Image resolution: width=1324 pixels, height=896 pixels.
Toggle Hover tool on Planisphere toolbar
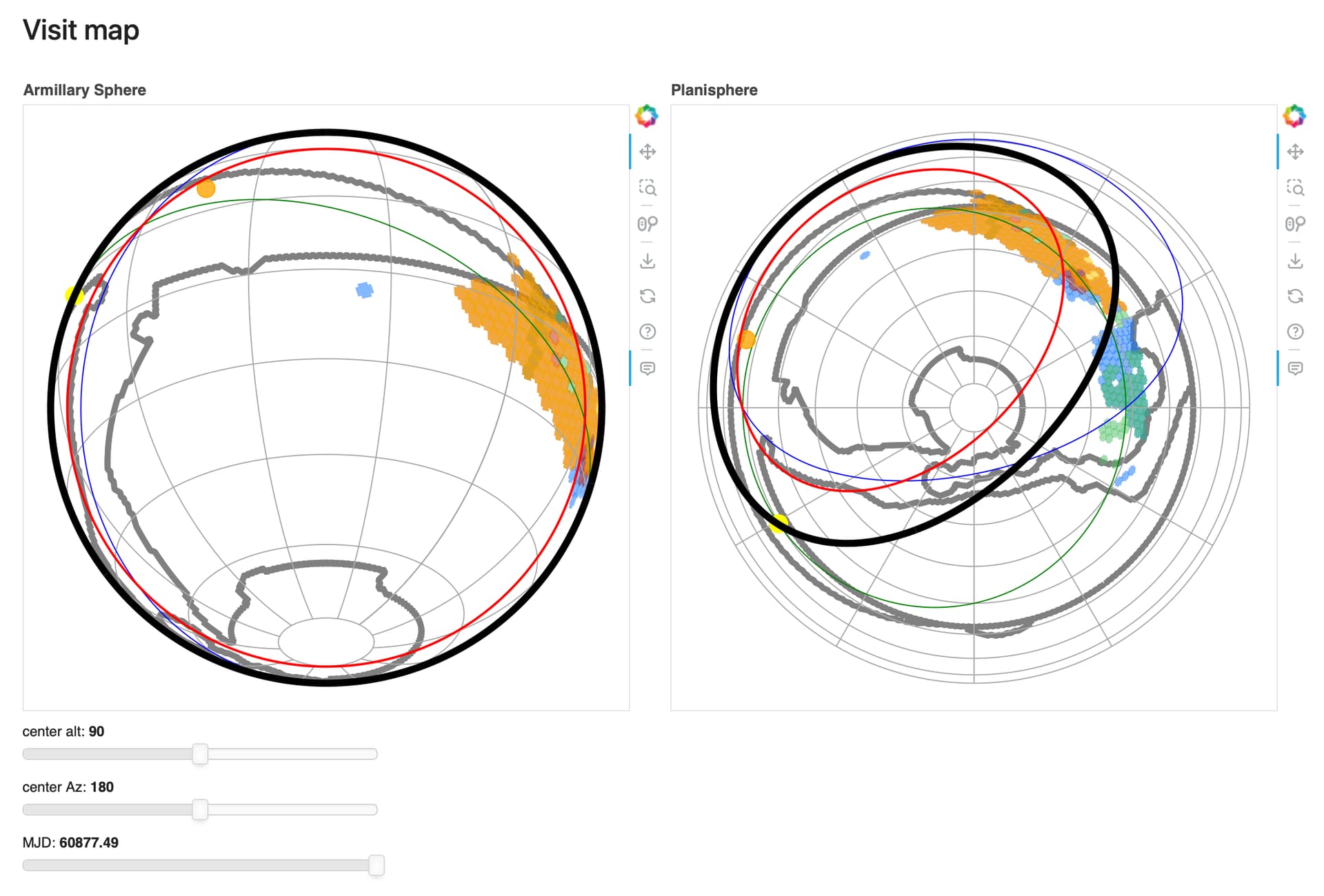(1295, 368)
